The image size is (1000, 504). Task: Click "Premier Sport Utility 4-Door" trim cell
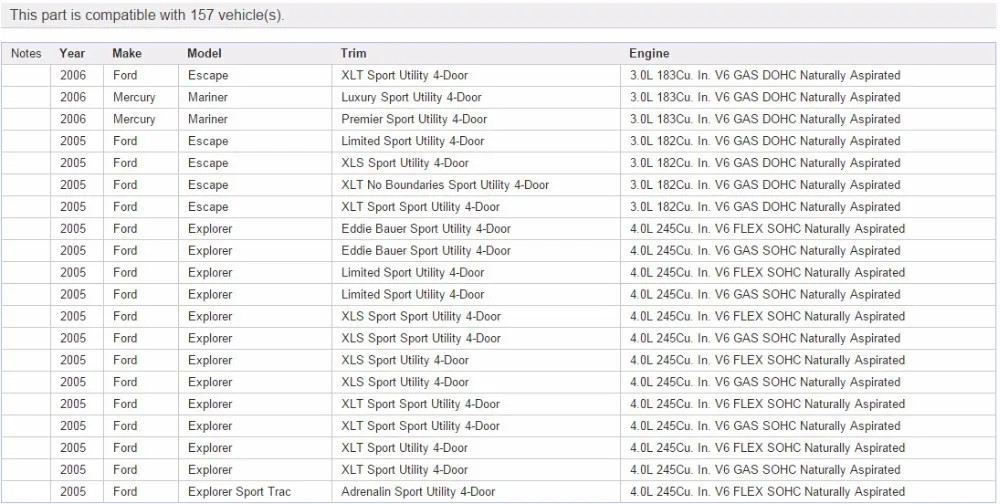click(x=414, y=119)
